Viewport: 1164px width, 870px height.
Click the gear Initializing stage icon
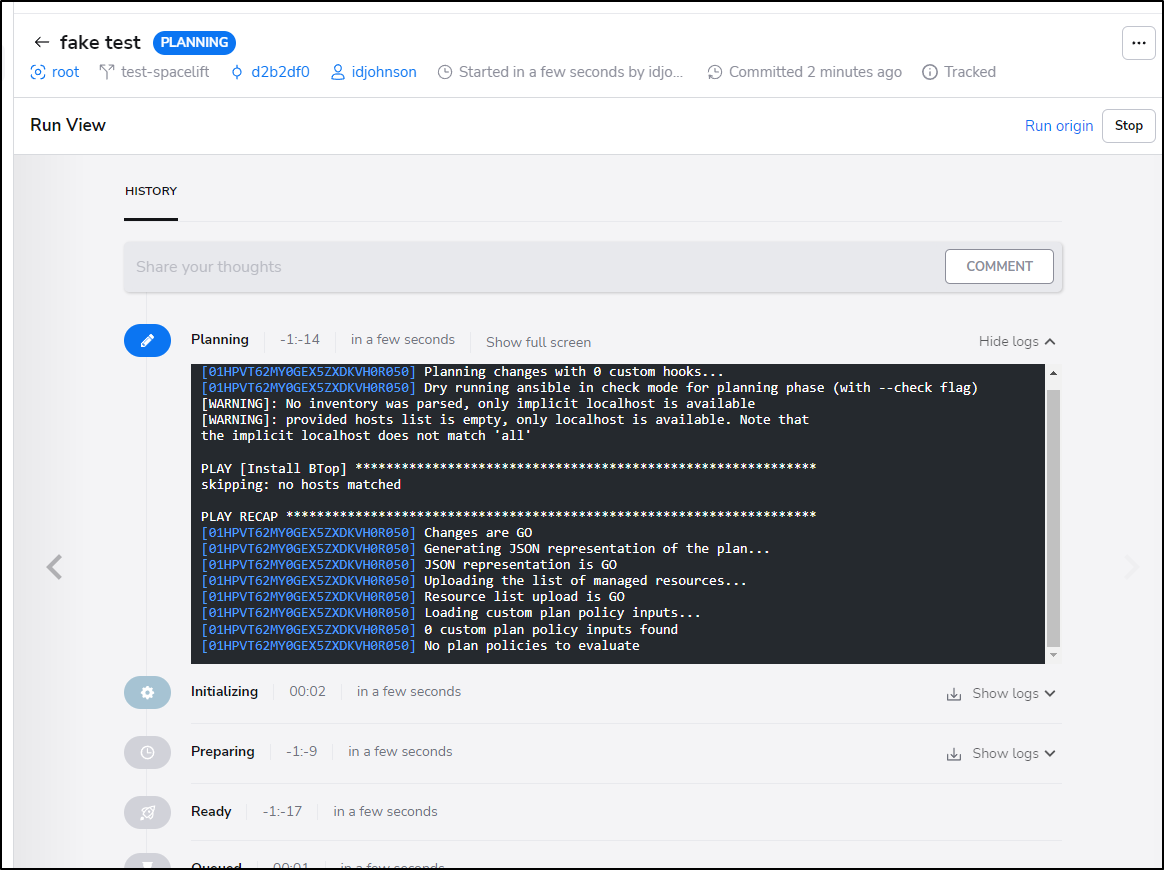point(147,693)
